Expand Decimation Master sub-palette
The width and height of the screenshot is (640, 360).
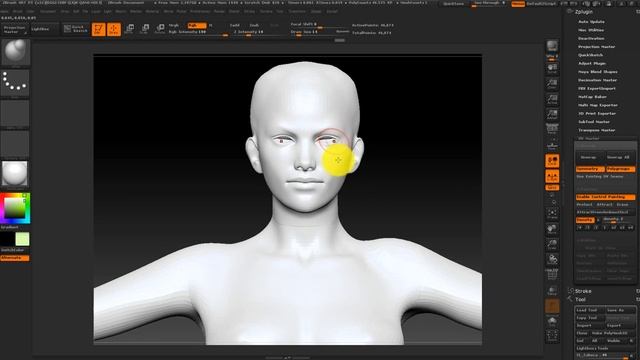tap(598, 80)
